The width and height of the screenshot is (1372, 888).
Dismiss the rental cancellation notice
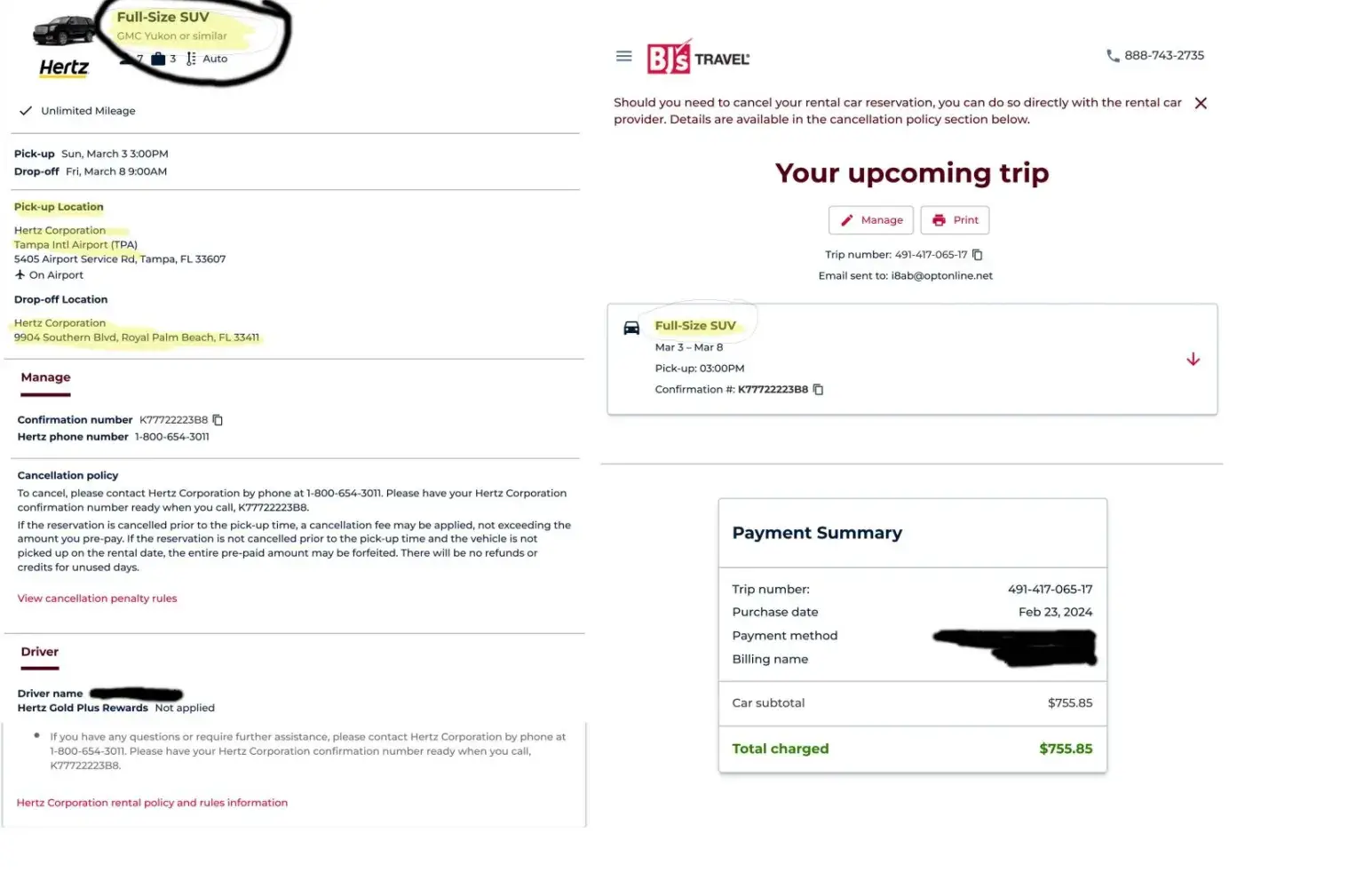tap(1201, 103)
